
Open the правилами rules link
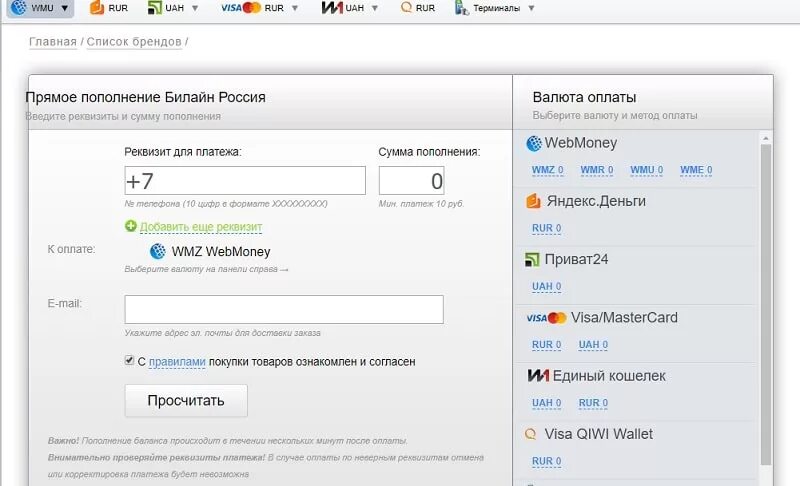177,362
